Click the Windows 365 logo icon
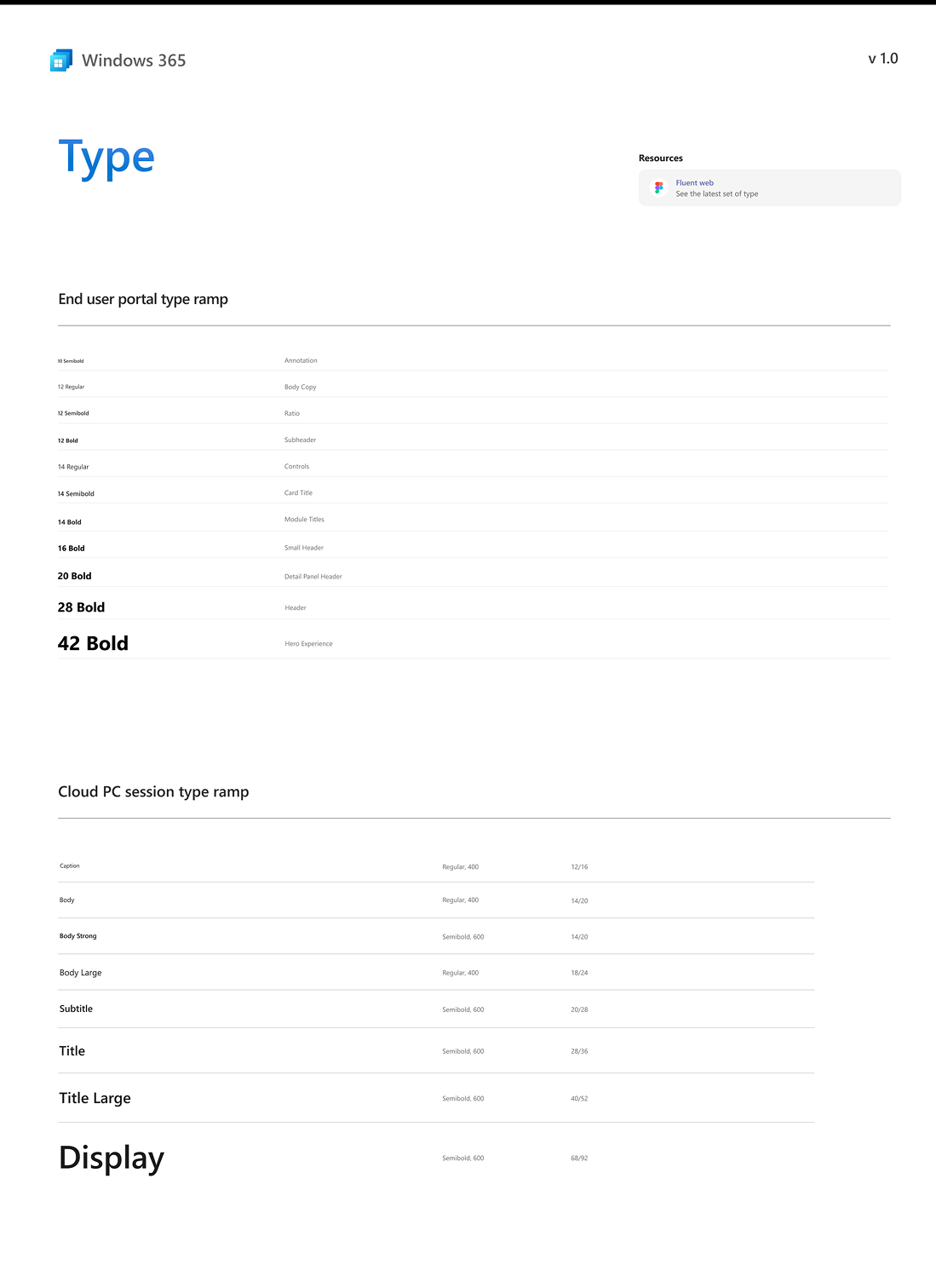This screenshot has width=936, height=1288. tap(61, 60)
